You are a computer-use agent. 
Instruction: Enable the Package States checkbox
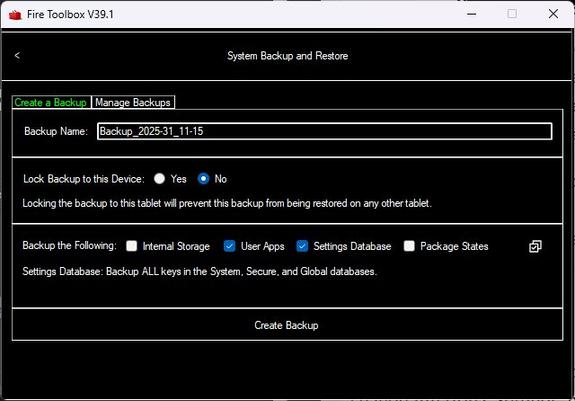pos(409,246)
